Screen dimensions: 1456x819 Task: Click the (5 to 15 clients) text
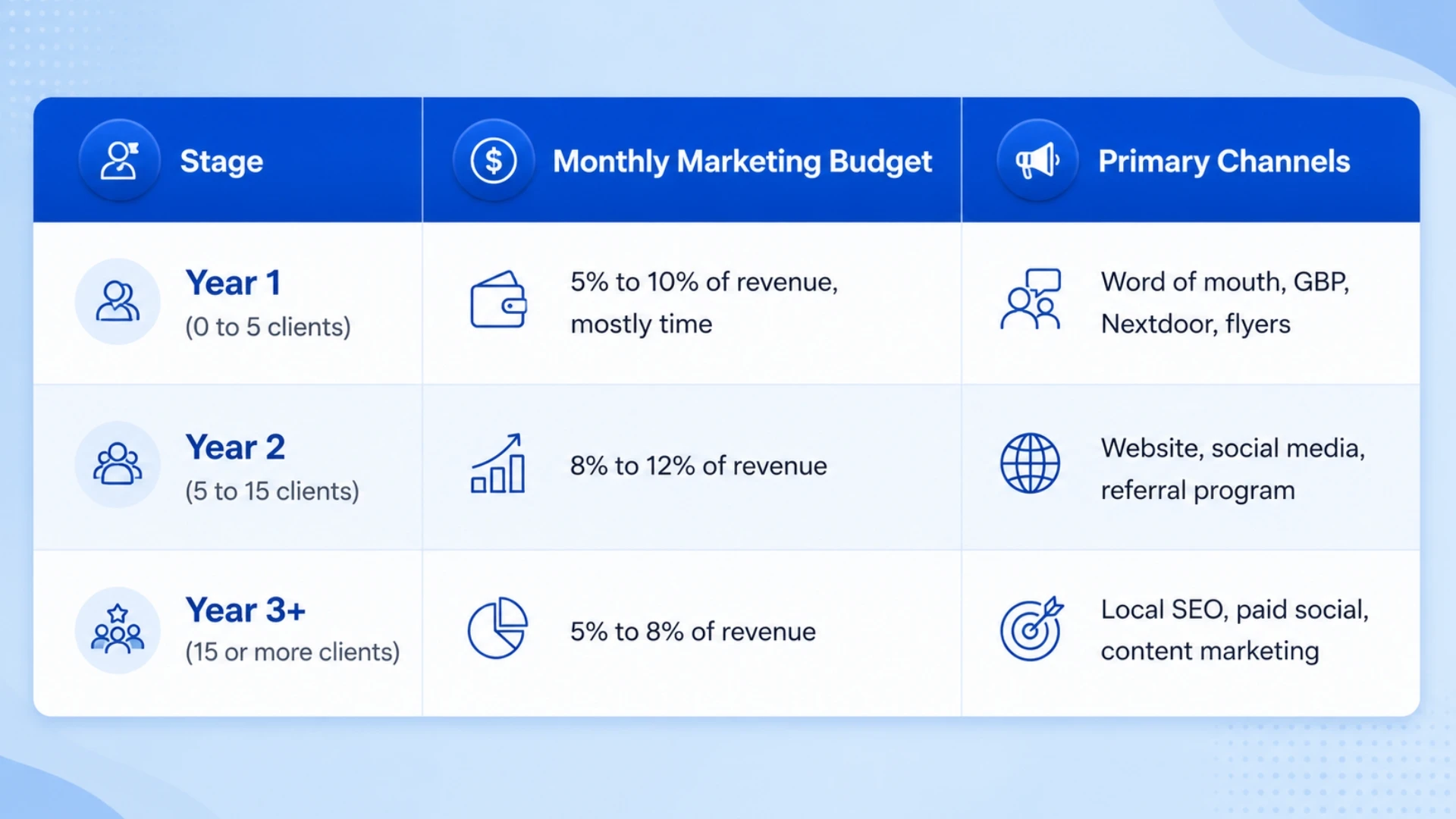(272, 491)
